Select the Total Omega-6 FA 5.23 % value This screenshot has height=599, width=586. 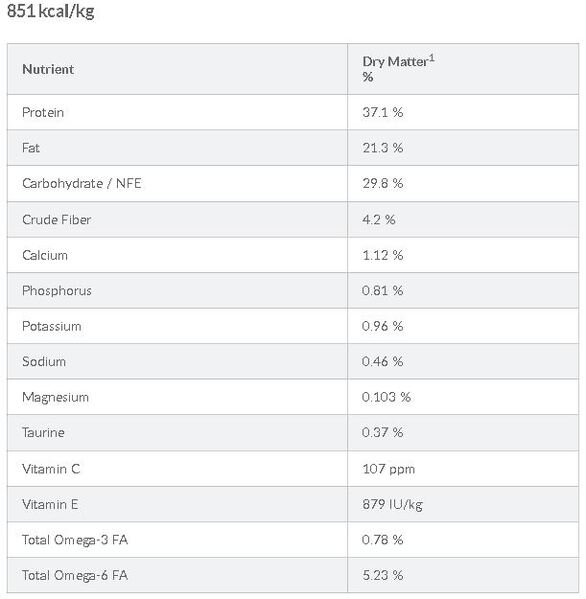[x=382, y=575]
